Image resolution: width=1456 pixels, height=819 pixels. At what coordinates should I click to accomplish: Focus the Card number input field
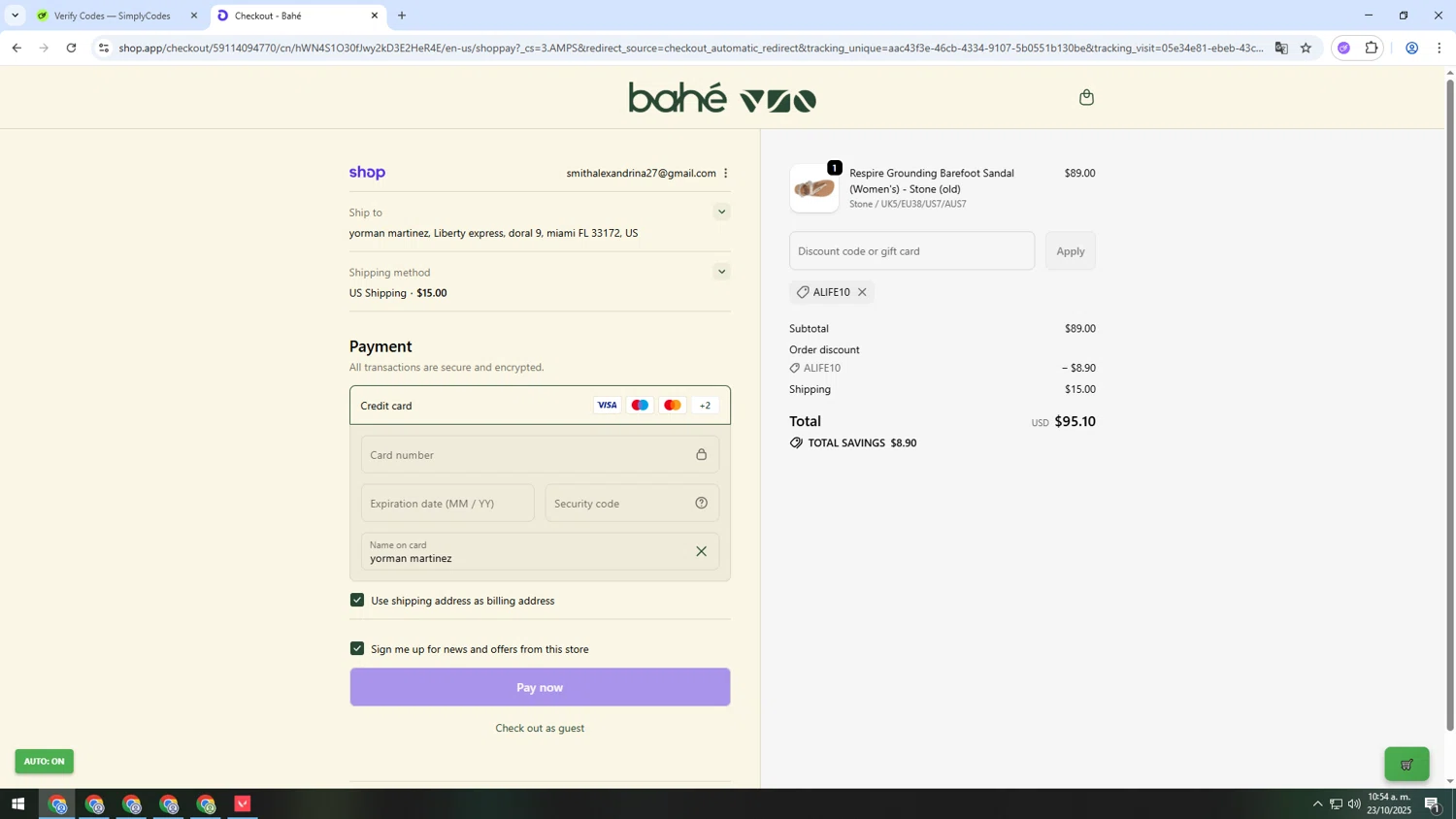[540, 454]
